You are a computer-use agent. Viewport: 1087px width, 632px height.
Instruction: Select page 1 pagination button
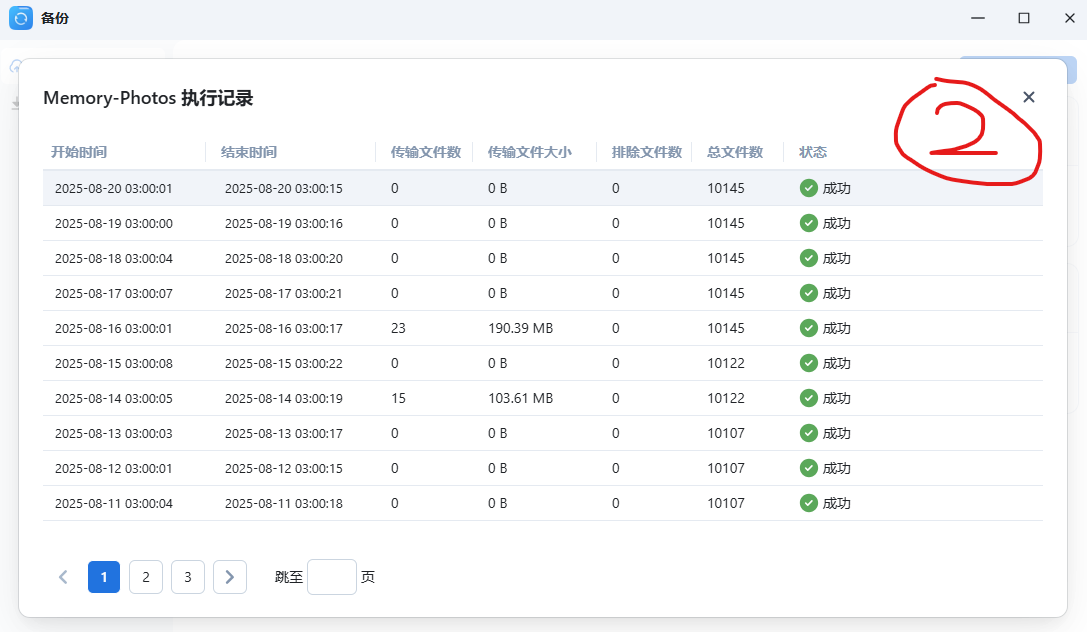click(x=104, y=577)
